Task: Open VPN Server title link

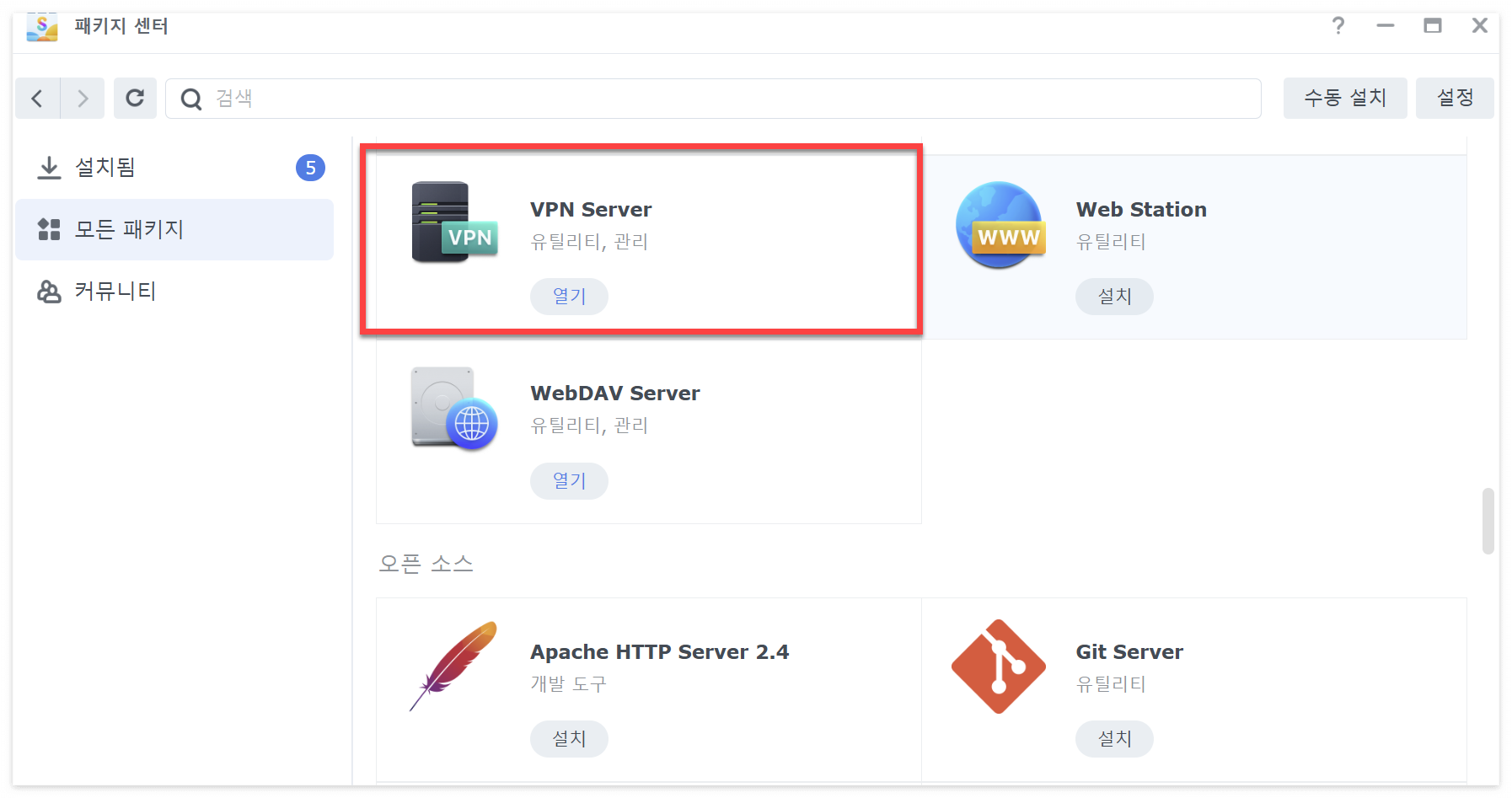Action: tap(591, 210)
